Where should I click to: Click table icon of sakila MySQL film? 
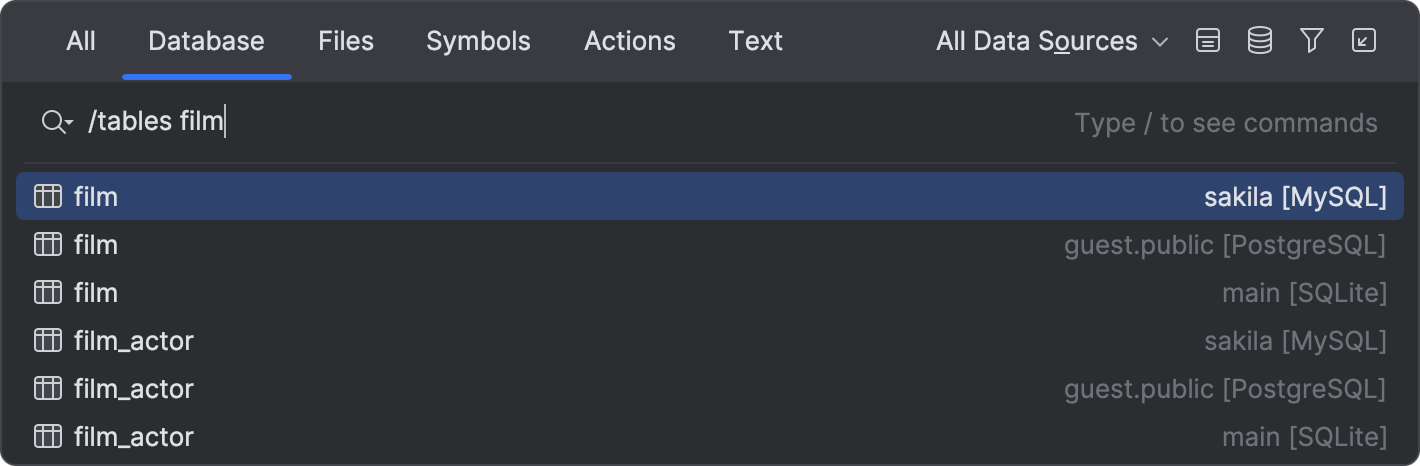48,197
